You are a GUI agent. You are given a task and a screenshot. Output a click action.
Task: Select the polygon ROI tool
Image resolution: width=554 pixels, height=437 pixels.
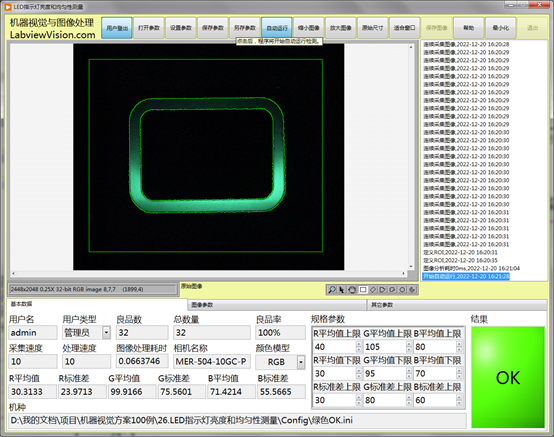(383, 290)
